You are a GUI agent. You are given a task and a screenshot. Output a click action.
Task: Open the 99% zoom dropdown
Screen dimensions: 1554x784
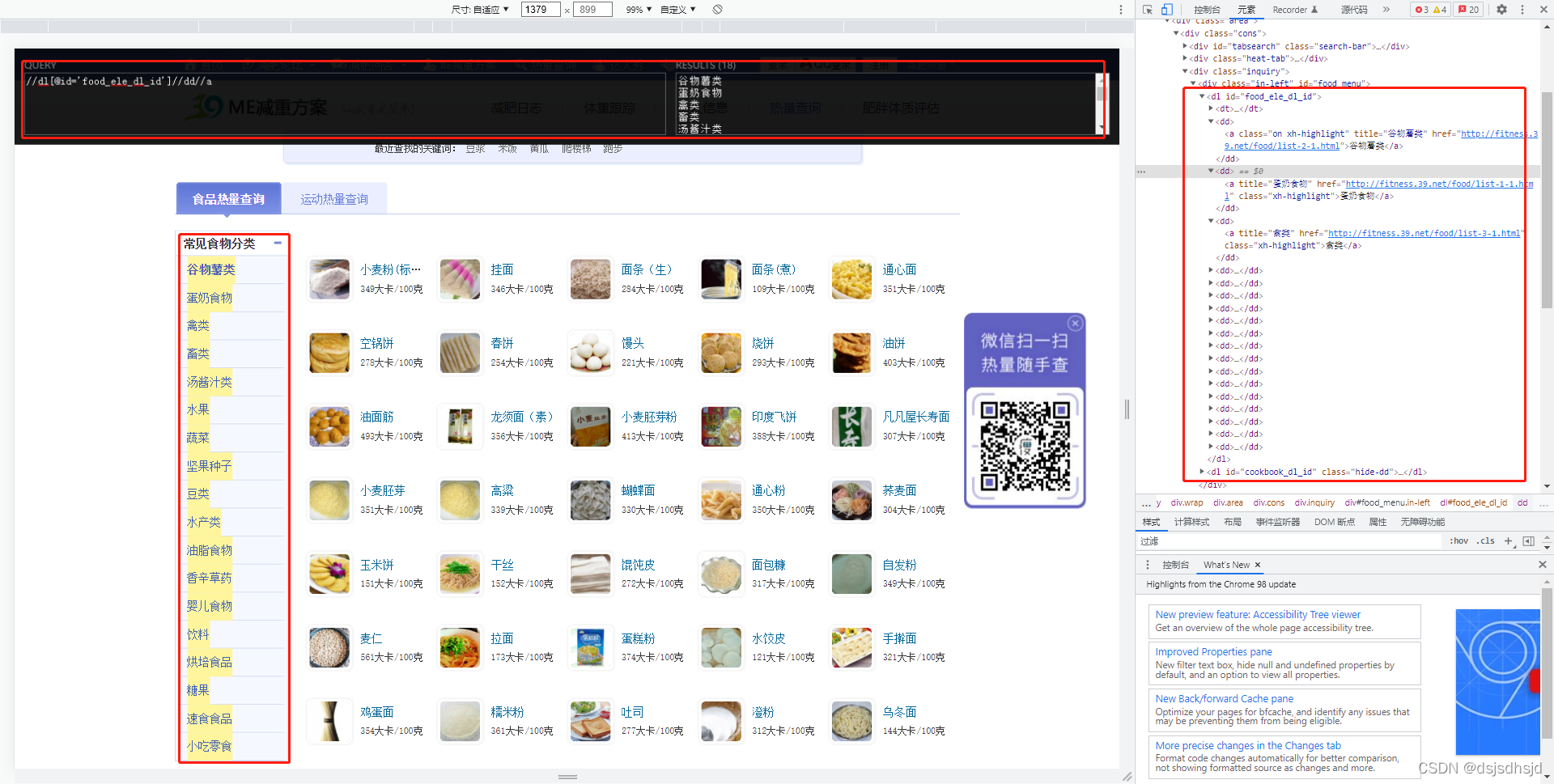(x=639, y=10)
